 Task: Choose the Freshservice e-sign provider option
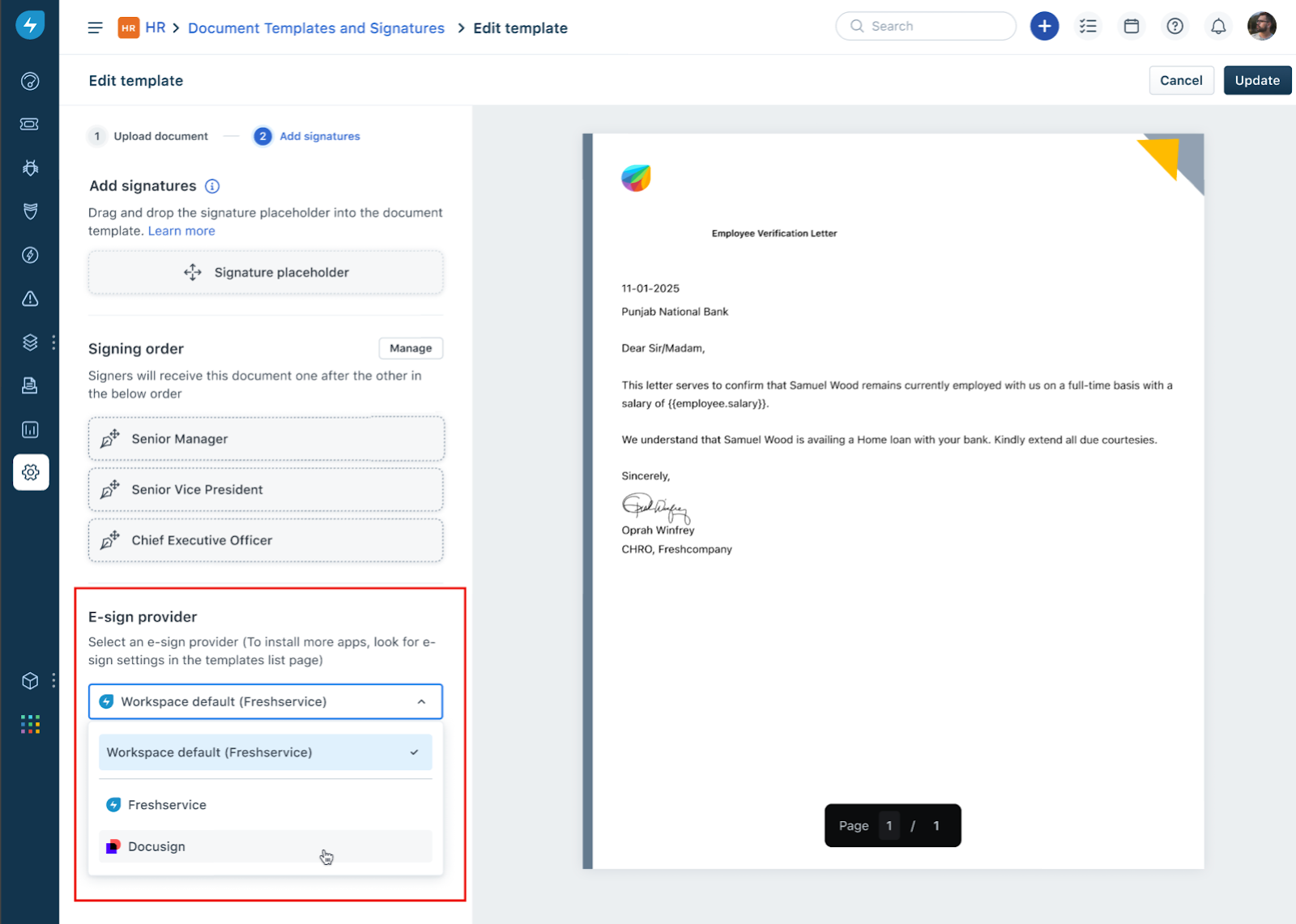[265, 804]
